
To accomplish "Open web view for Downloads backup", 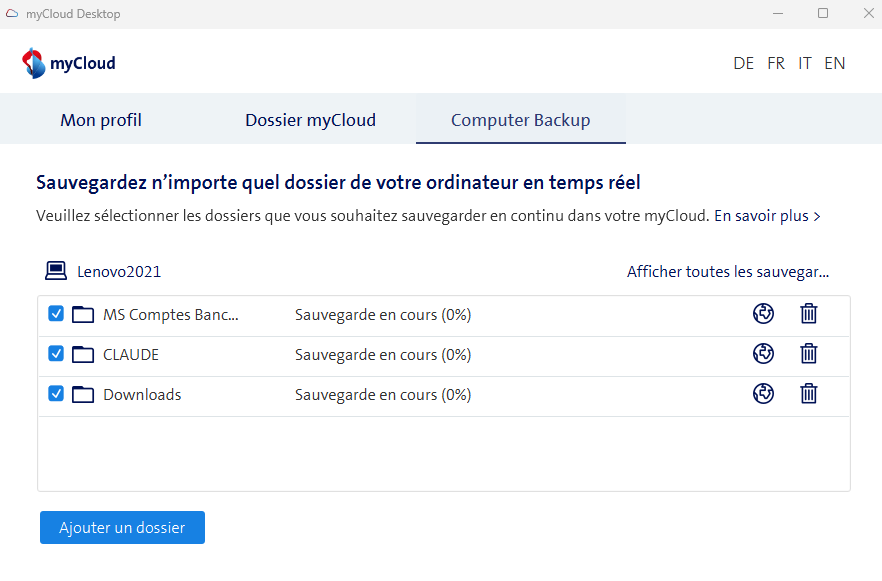I will coord(763,394).
